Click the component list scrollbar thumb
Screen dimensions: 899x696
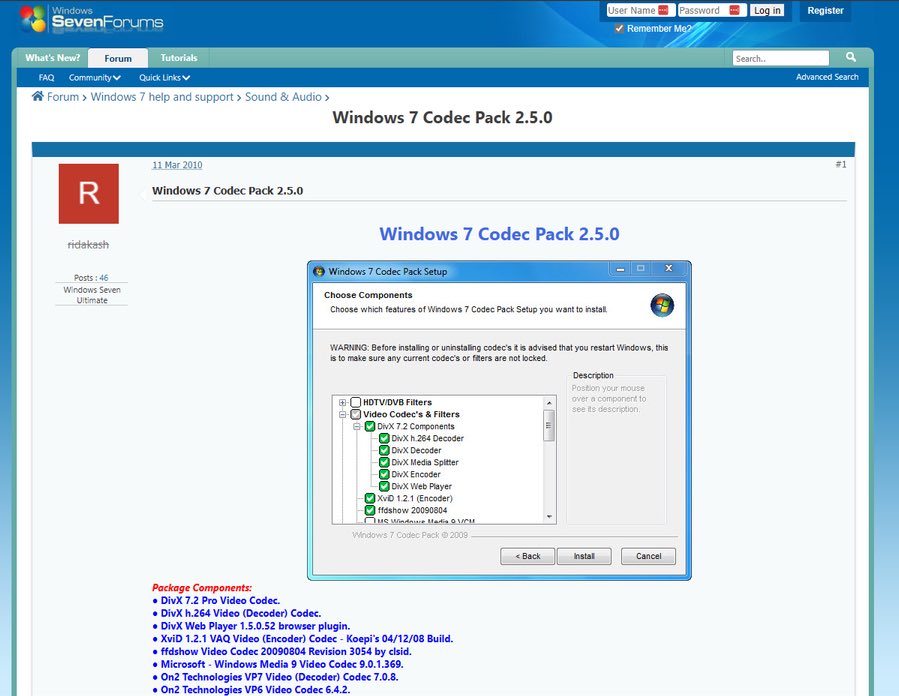pos(549,425)
